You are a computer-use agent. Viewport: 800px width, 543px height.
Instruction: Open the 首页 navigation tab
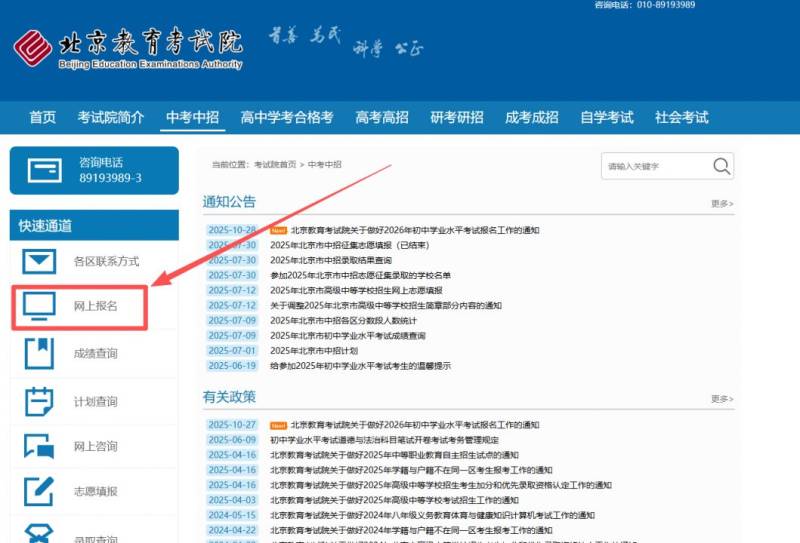pyautogui.click(x=43, y=117)
